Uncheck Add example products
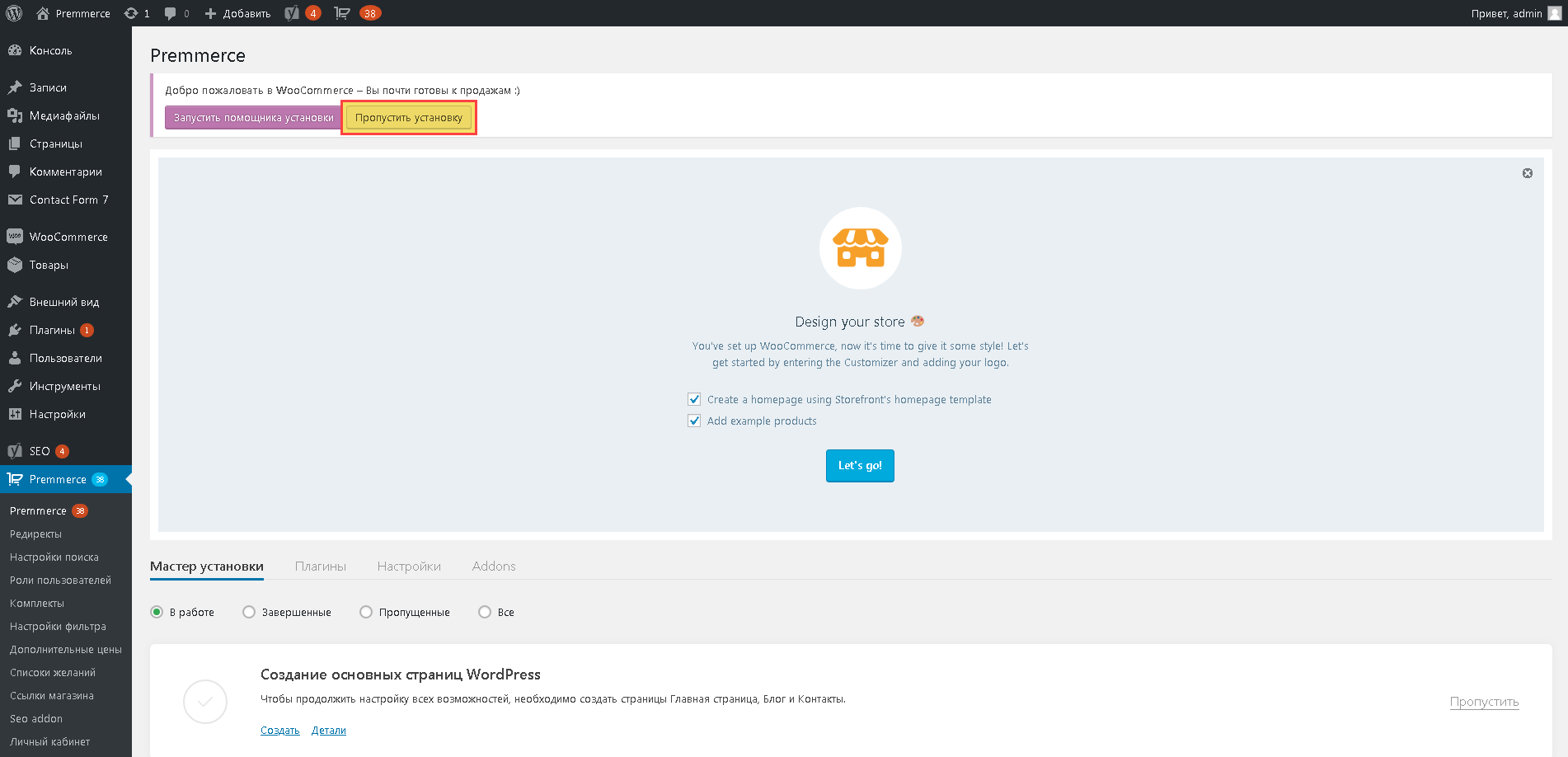Screen dimensions: 1568x757 [x=694, y=421]
